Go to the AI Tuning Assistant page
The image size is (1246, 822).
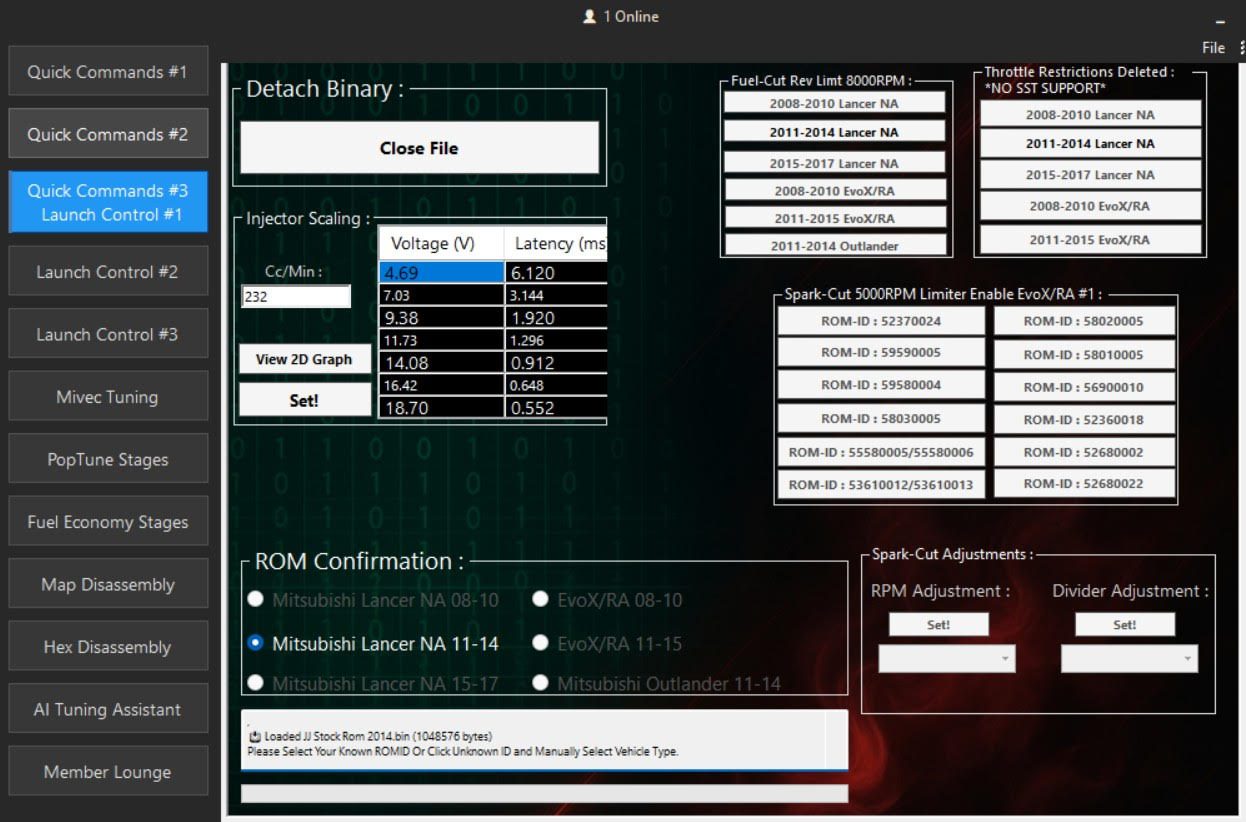point(108,710)
